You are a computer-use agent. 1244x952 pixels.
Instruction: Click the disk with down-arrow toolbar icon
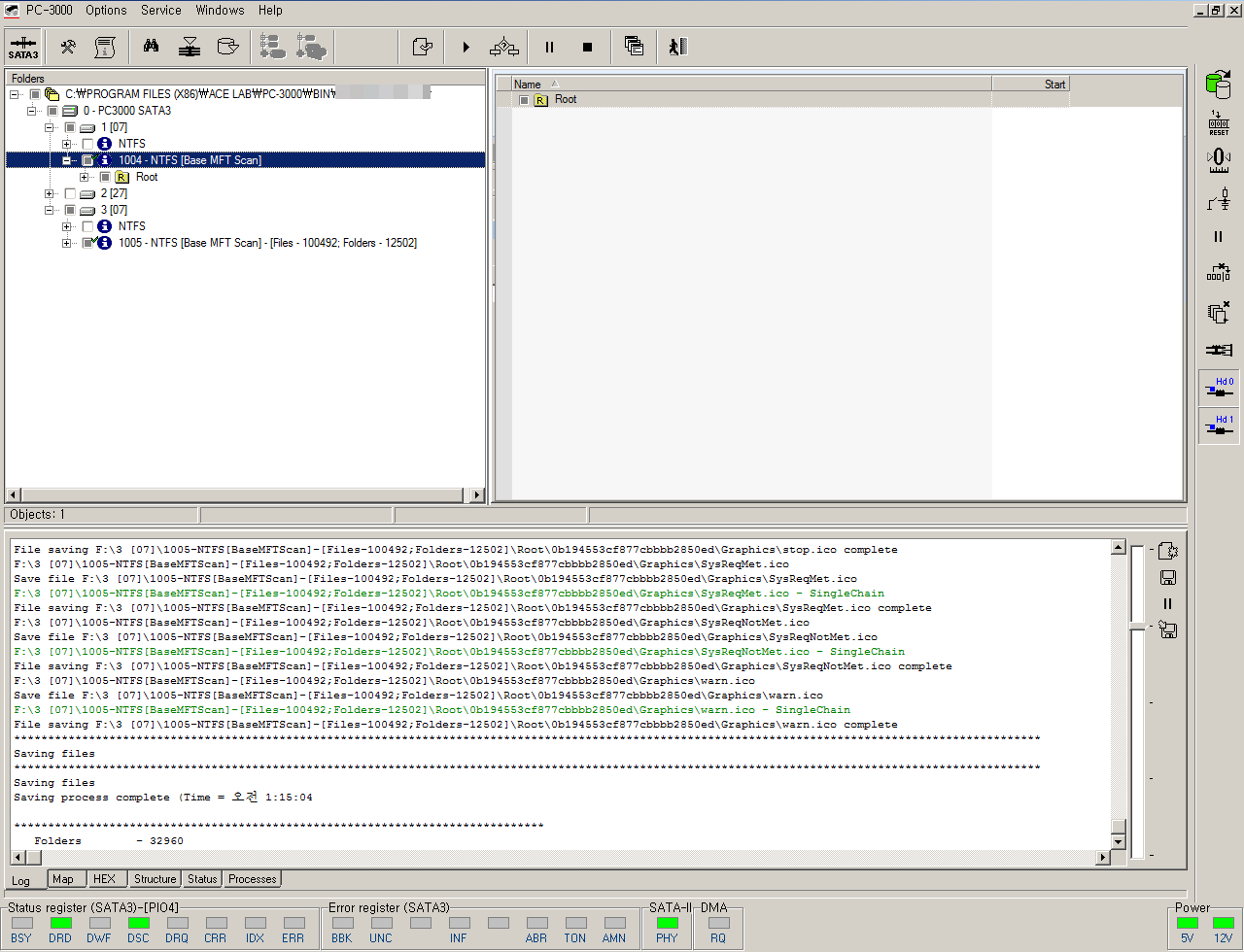pos(227,47)
